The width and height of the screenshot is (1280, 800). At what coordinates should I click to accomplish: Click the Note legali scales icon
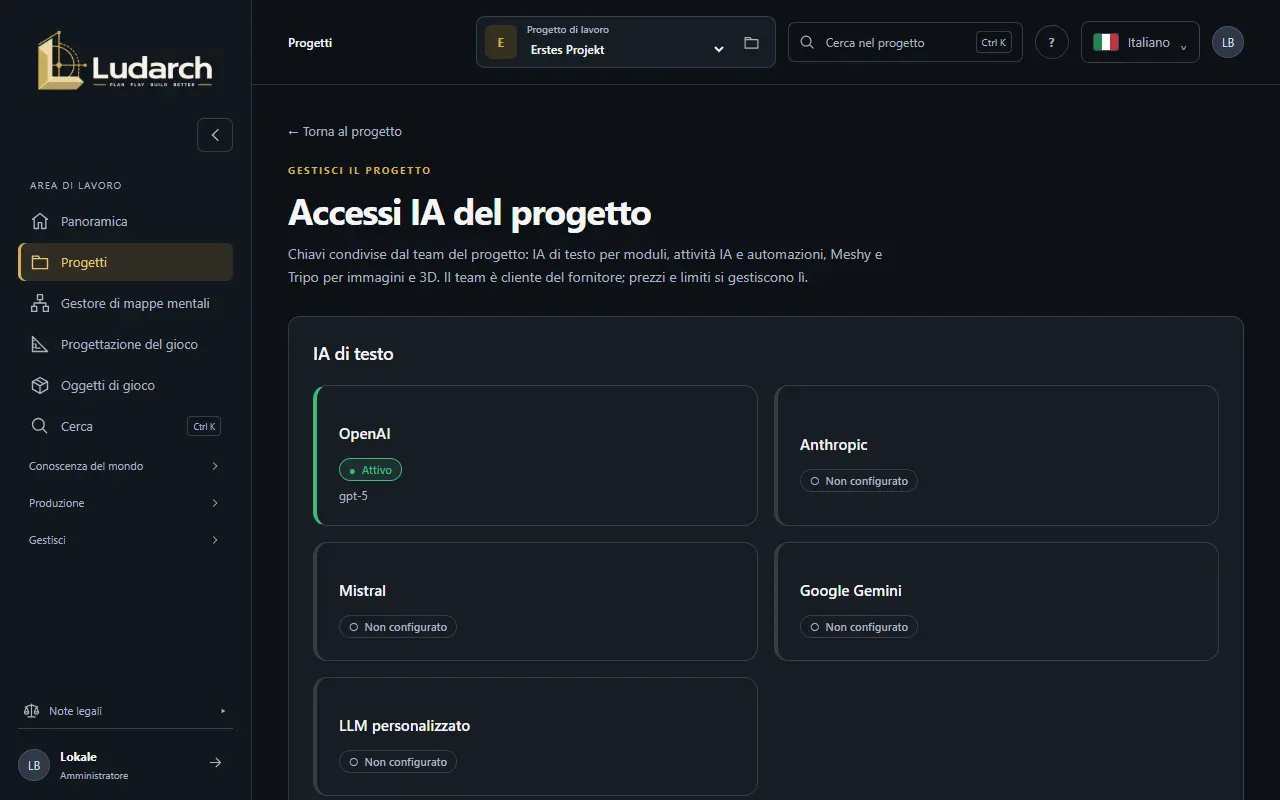[31, 711]
